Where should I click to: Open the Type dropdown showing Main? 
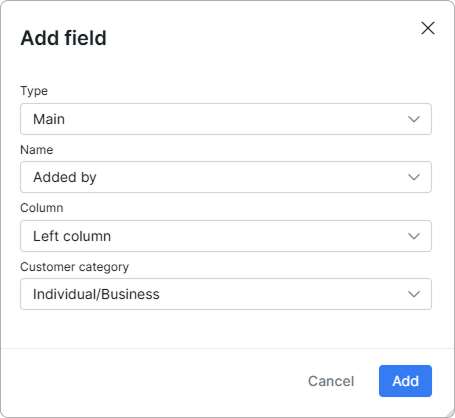click(x=226, y=119)
